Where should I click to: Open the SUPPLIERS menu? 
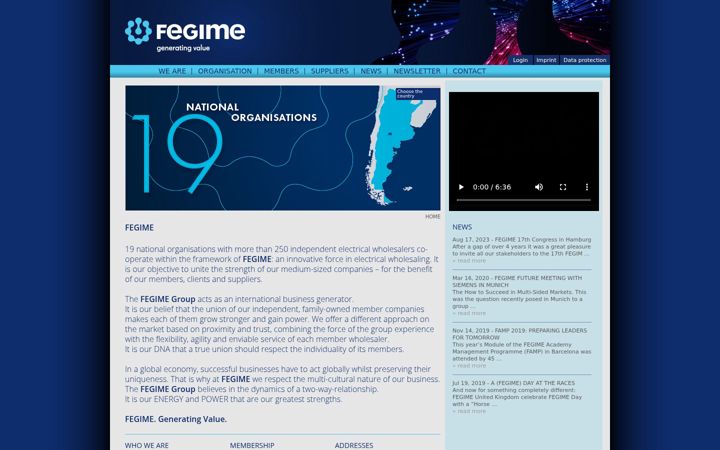coord(330,71)
